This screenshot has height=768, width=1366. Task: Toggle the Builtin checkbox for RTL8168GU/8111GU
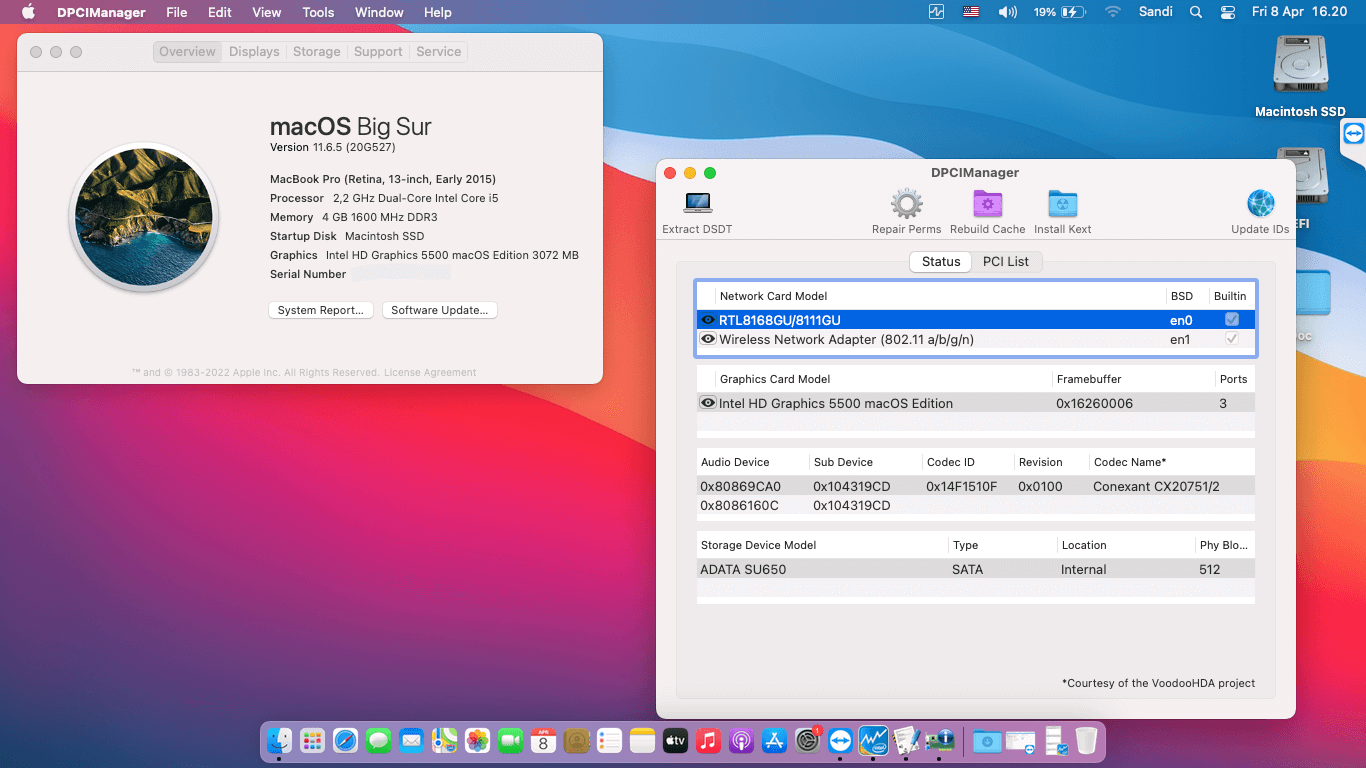point(1231,320)
